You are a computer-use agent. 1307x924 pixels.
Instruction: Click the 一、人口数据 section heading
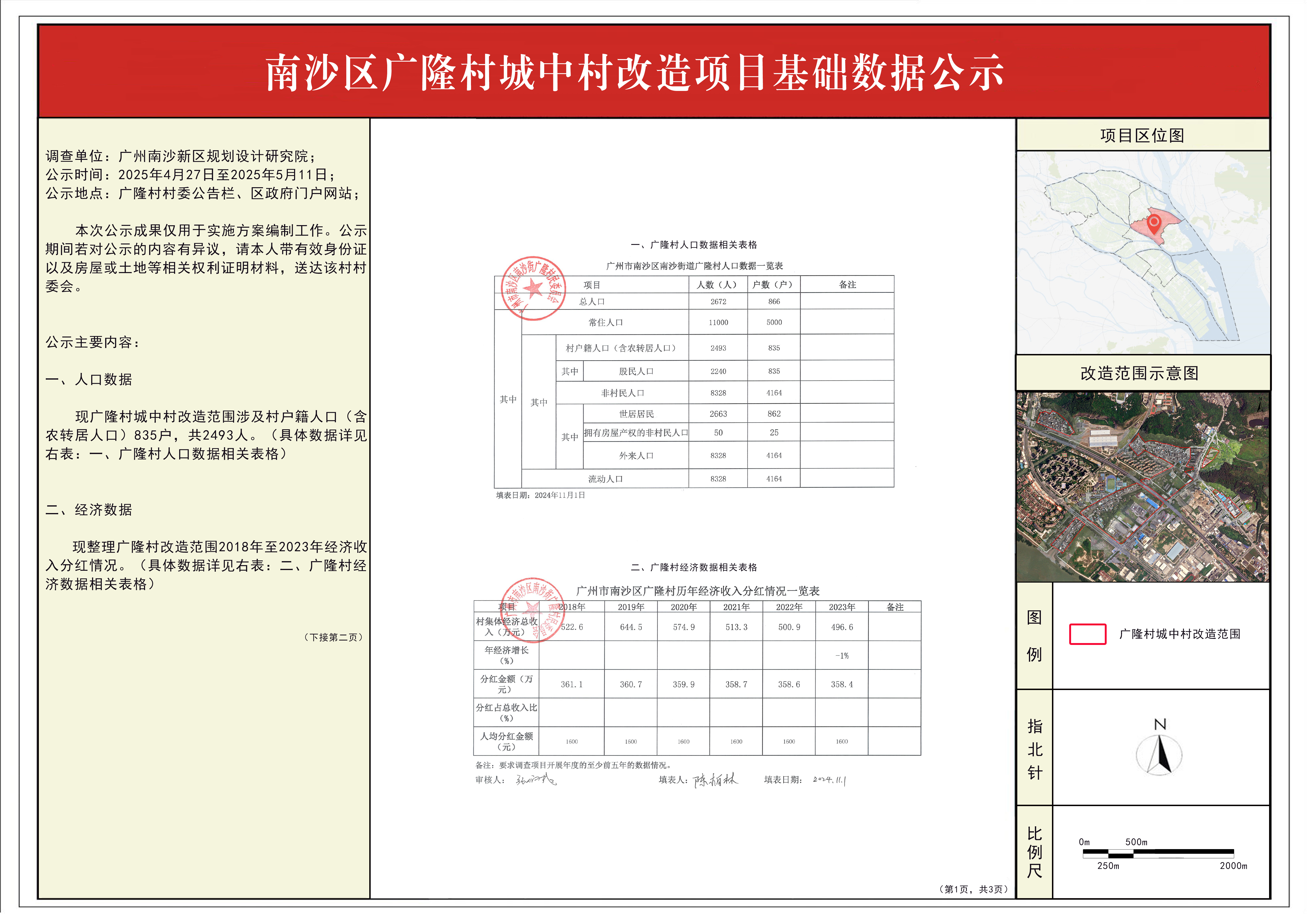point(89,380)
